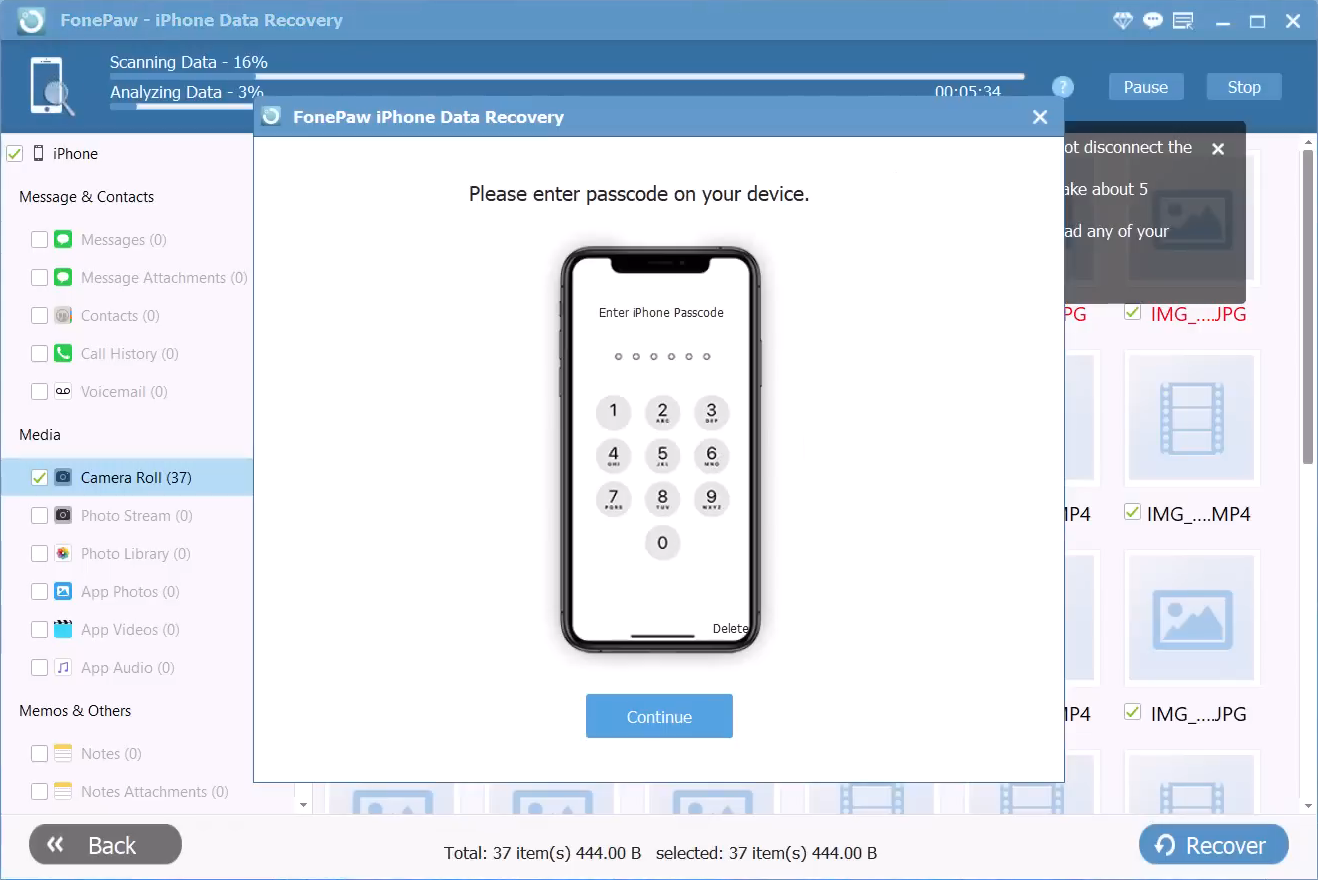This screenshot has height=880, width=1318.
Task: Click the App Videos clapperboard icon
Action: [x=63, y=630]
